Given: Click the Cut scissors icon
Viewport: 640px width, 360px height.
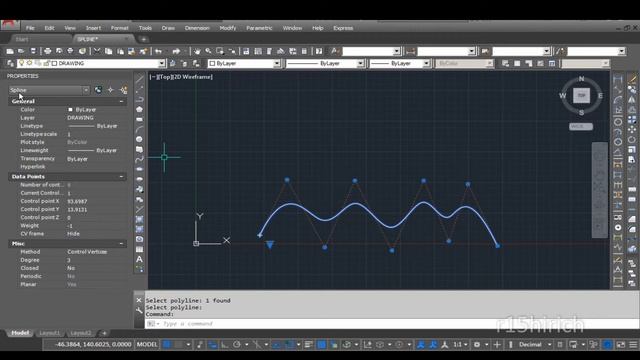Looking at the screenshot, I should coord(97,51).
